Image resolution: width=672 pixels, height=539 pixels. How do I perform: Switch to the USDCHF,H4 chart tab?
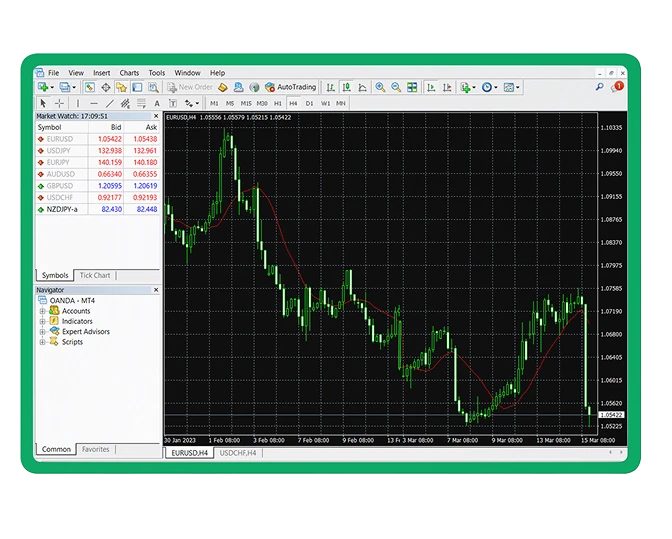click(x=238, y=453)
